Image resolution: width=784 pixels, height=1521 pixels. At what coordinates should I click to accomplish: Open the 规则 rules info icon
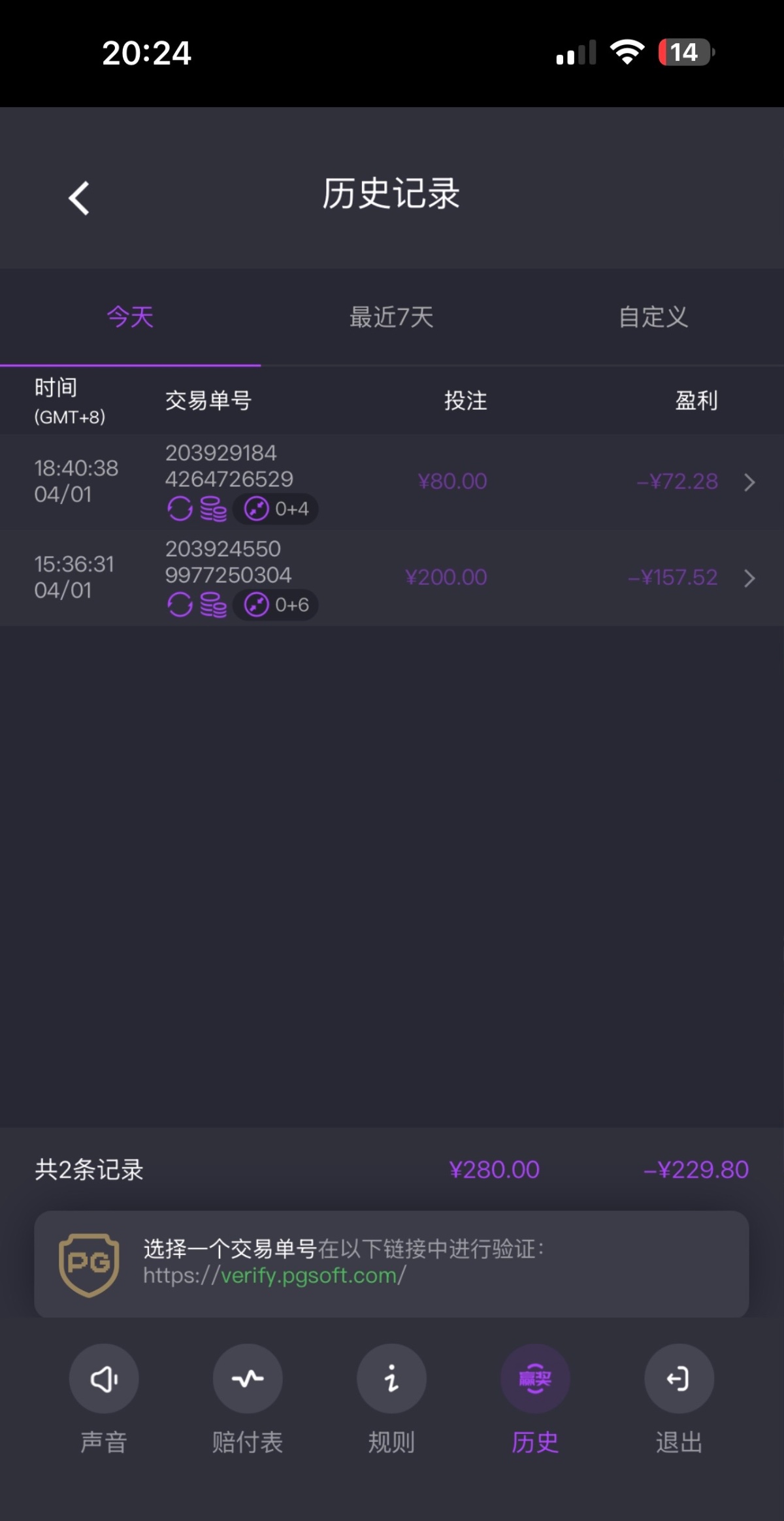391,1379
